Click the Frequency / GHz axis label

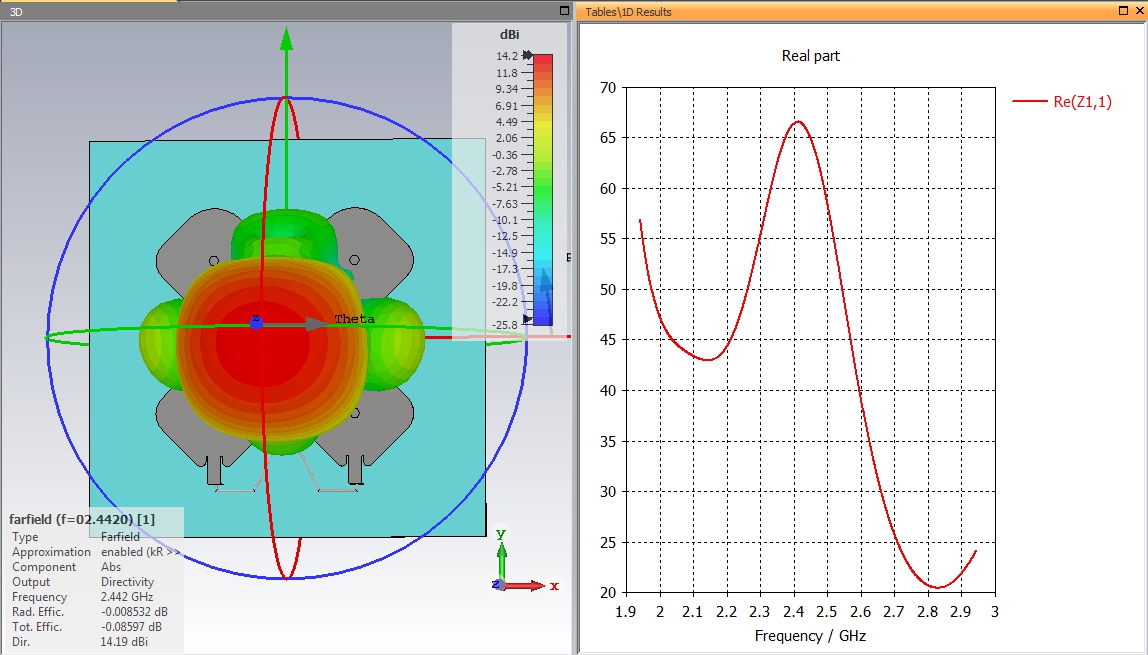[810, 635]
